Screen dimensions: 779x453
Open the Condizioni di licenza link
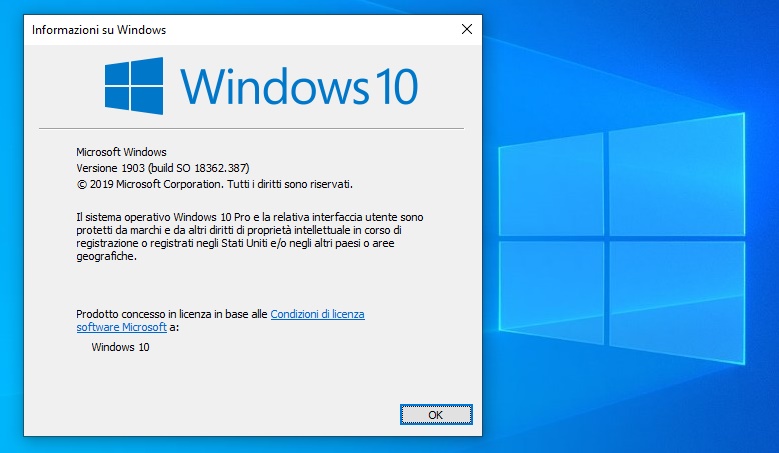(317, 314)
